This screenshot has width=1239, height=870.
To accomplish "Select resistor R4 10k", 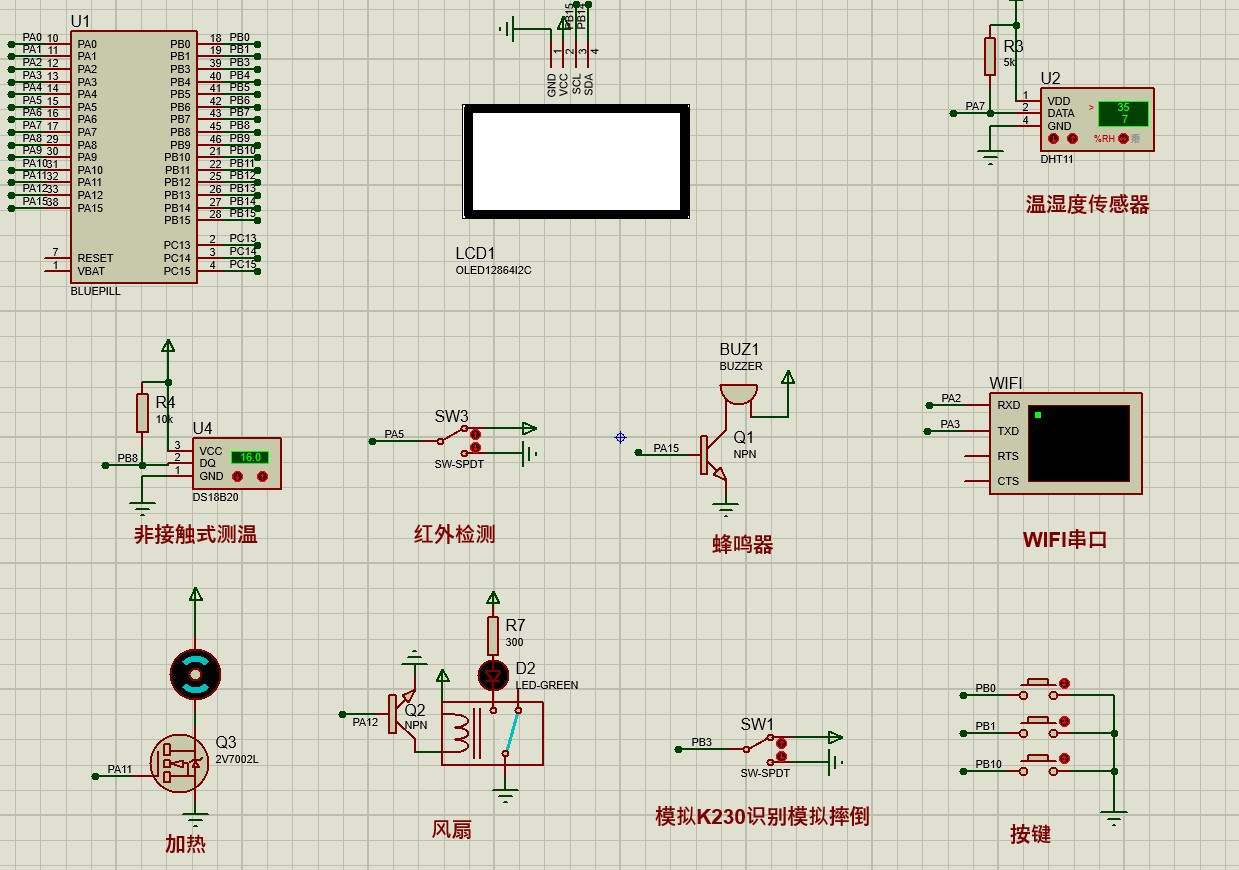I will coord(142,414).
